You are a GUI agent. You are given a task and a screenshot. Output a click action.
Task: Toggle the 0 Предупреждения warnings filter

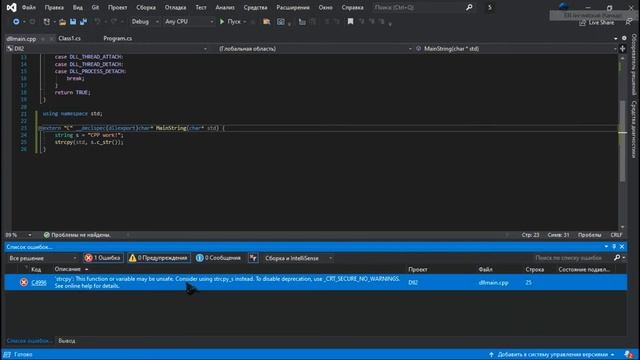coord(159,258)
